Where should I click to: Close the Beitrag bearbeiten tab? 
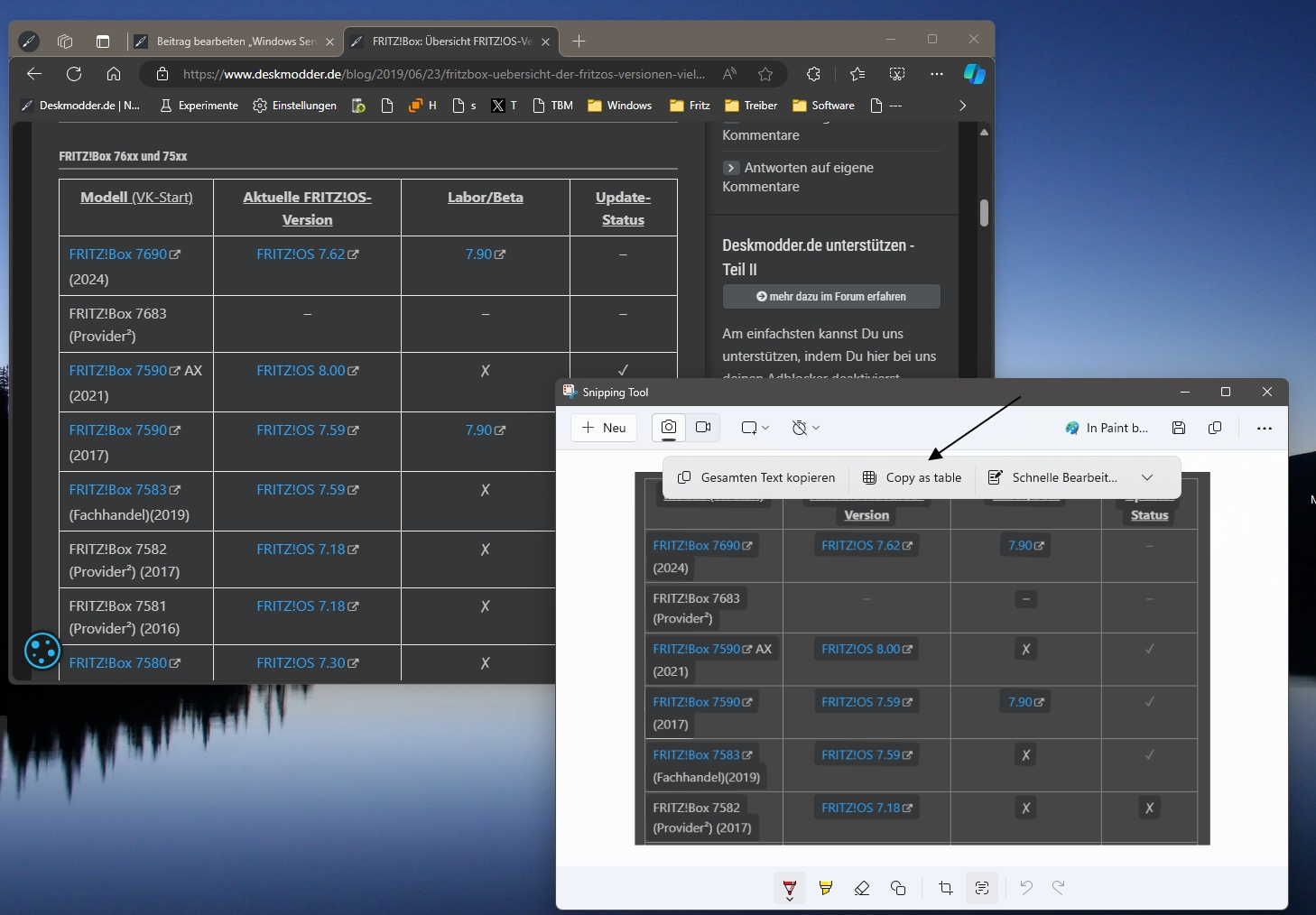point(329,42)
